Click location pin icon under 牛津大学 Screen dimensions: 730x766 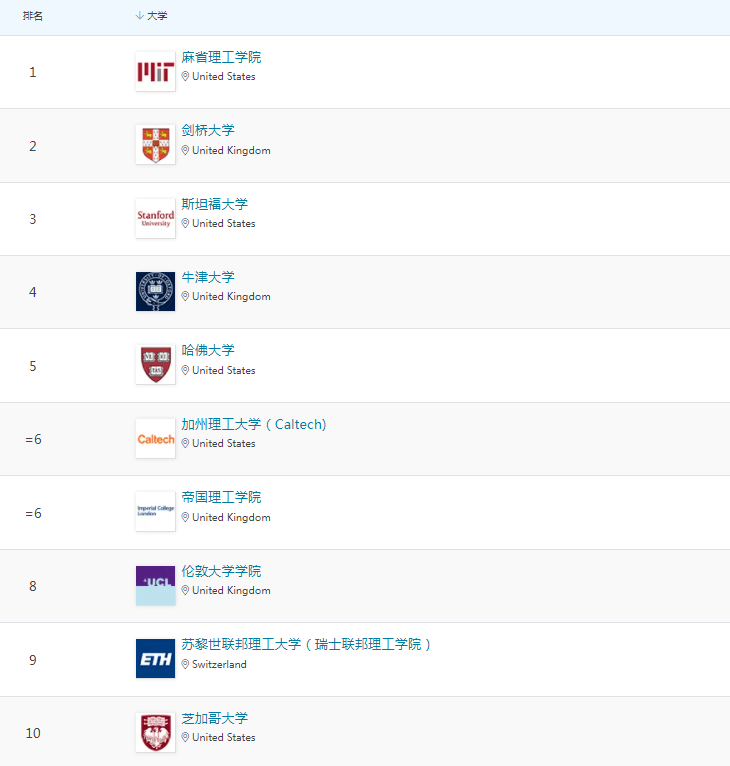185,296
